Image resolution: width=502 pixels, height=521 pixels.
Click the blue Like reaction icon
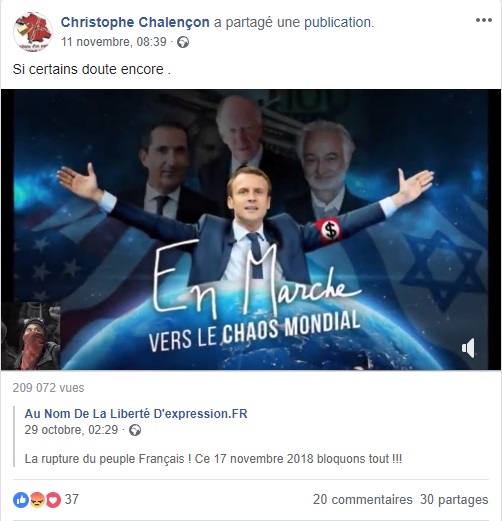tap(21, 500)
